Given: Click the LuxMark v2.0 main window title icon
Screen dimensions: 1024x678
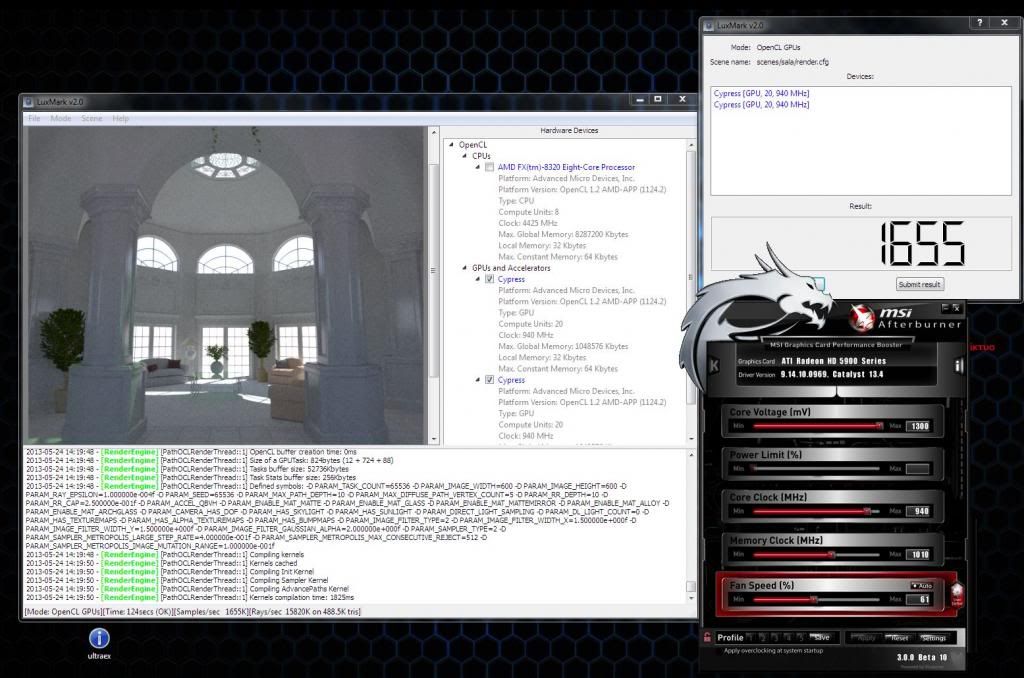Looking at the screenshot, I should [28, 102].
